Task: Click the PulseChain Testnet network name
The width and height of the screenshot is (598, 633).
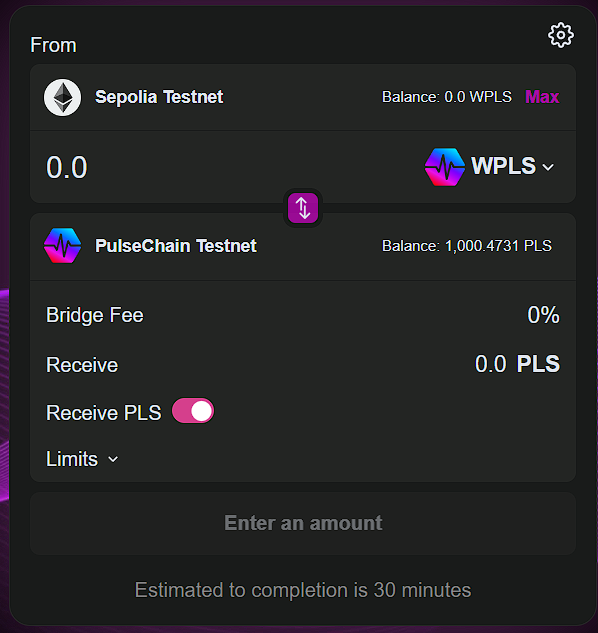Action: tap(176, 245)
